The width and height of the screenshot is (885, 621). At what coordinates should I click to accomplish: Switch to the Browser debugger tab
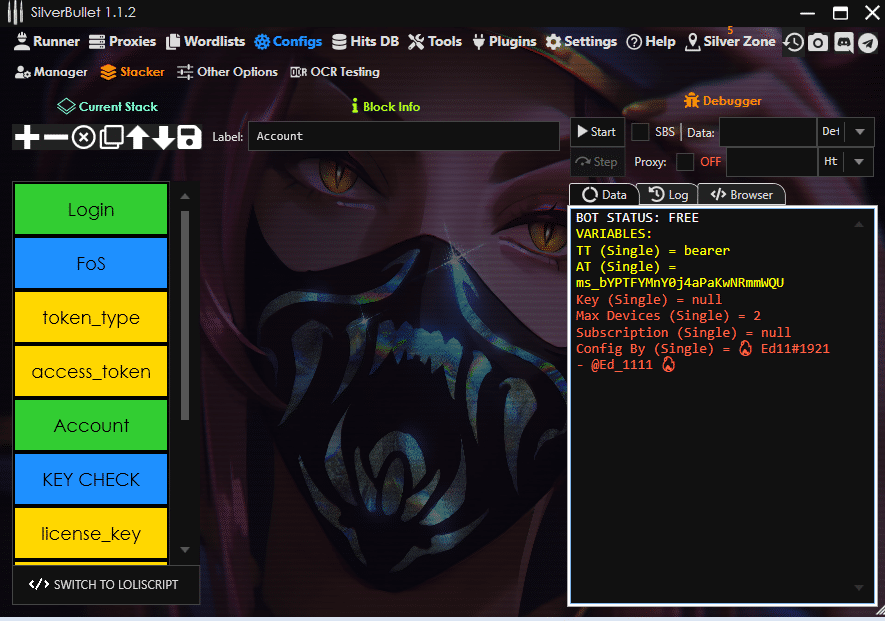click(742, 195)
